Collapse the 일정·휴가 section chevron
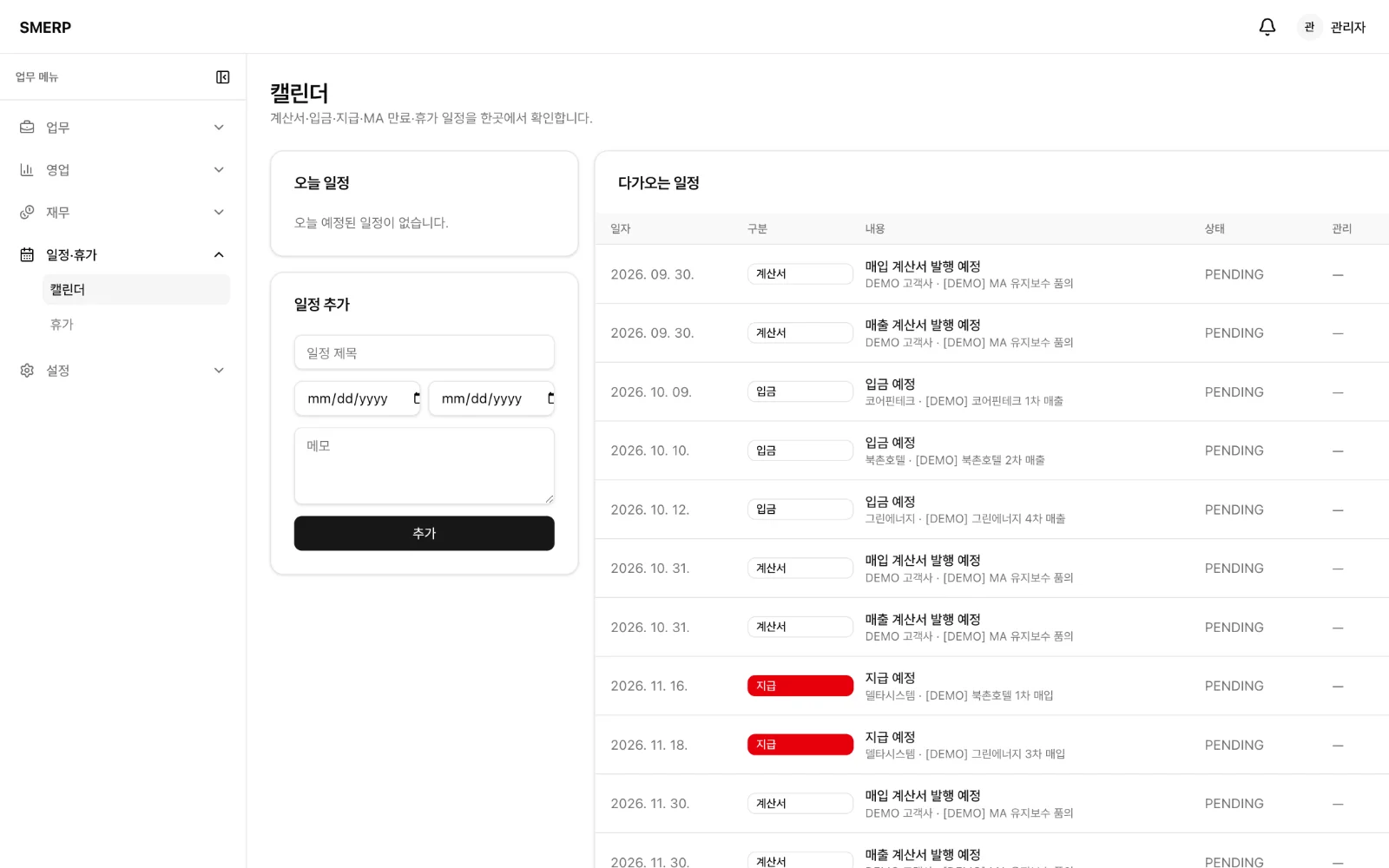1389x868 pixels. [x=219, y=255]
